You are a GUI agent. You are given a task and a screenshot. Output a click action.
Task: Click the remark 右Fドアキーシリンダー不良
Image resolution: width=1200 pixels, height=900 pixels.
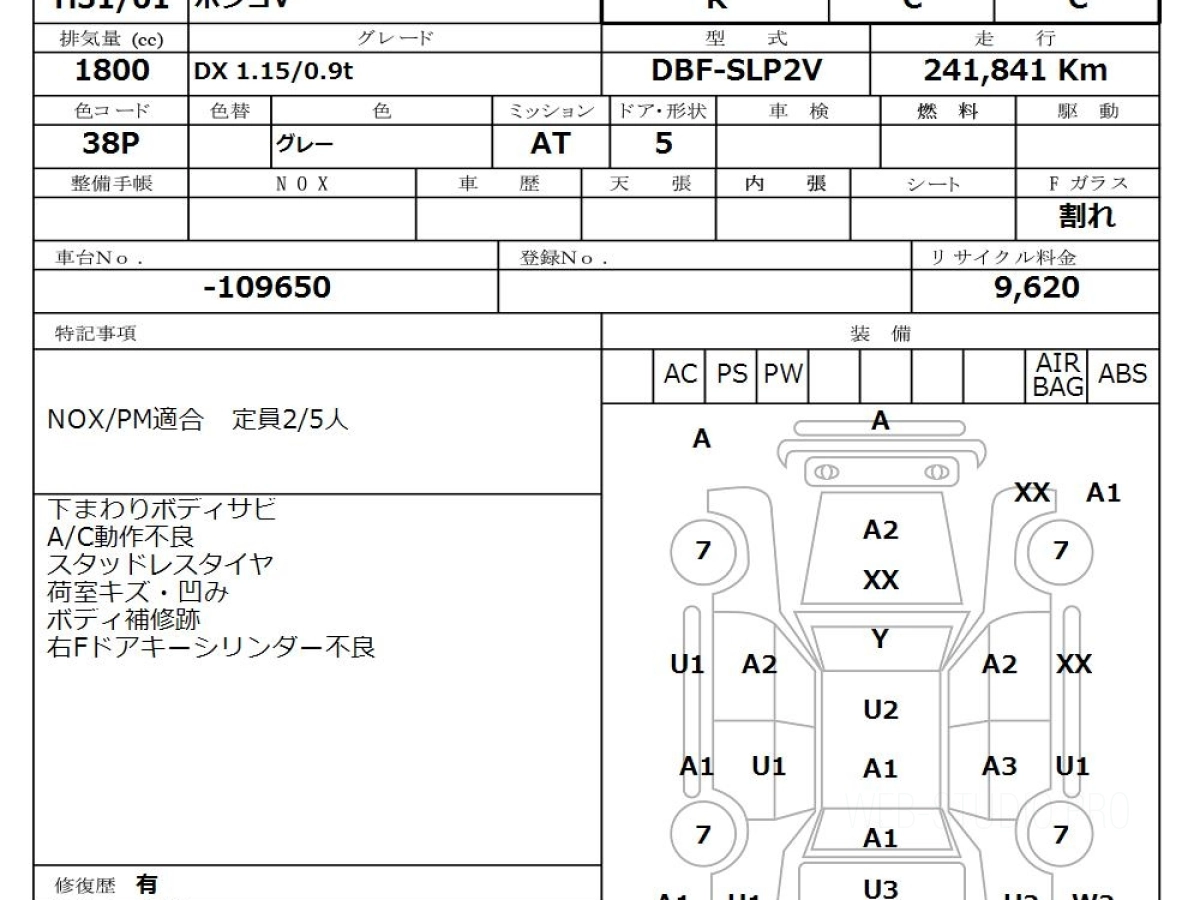(x=211, y=647)
